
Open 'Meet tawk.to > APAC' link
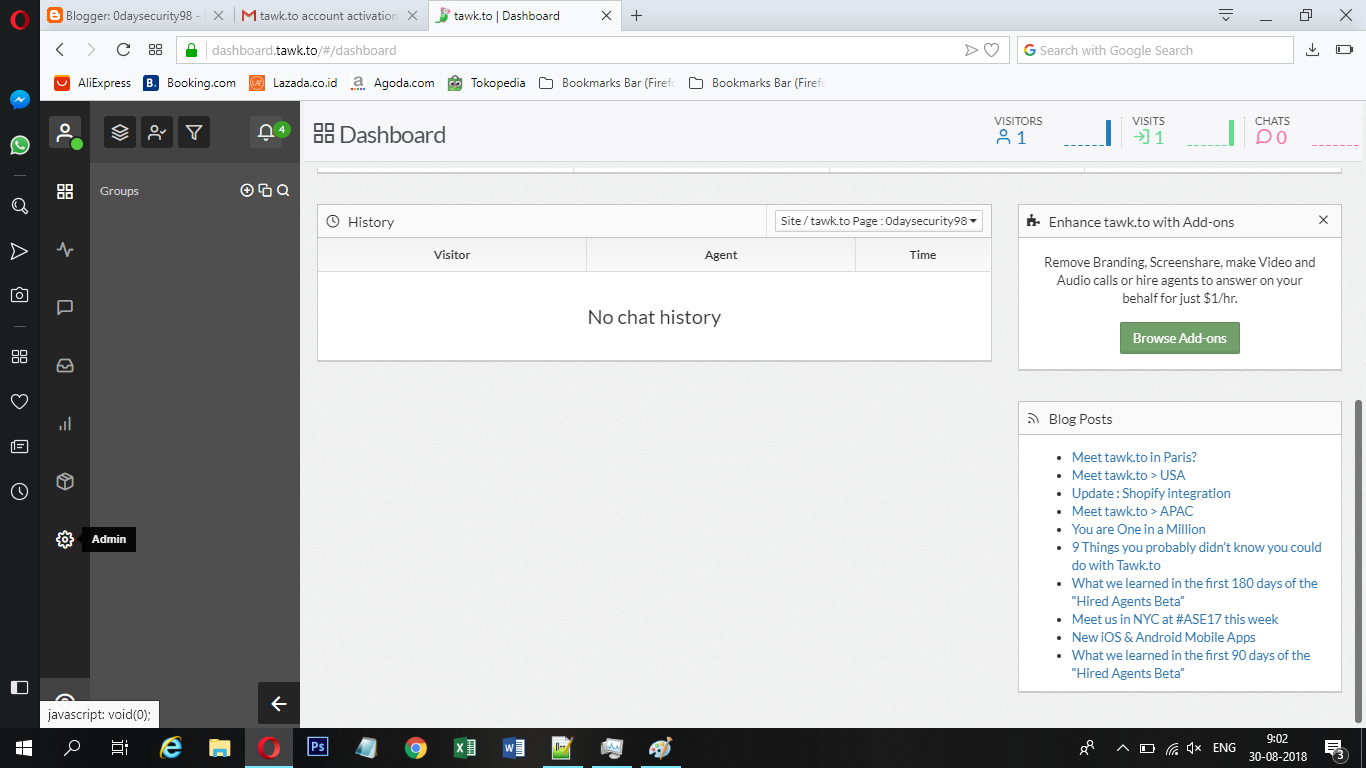(x=1133, y=511)
